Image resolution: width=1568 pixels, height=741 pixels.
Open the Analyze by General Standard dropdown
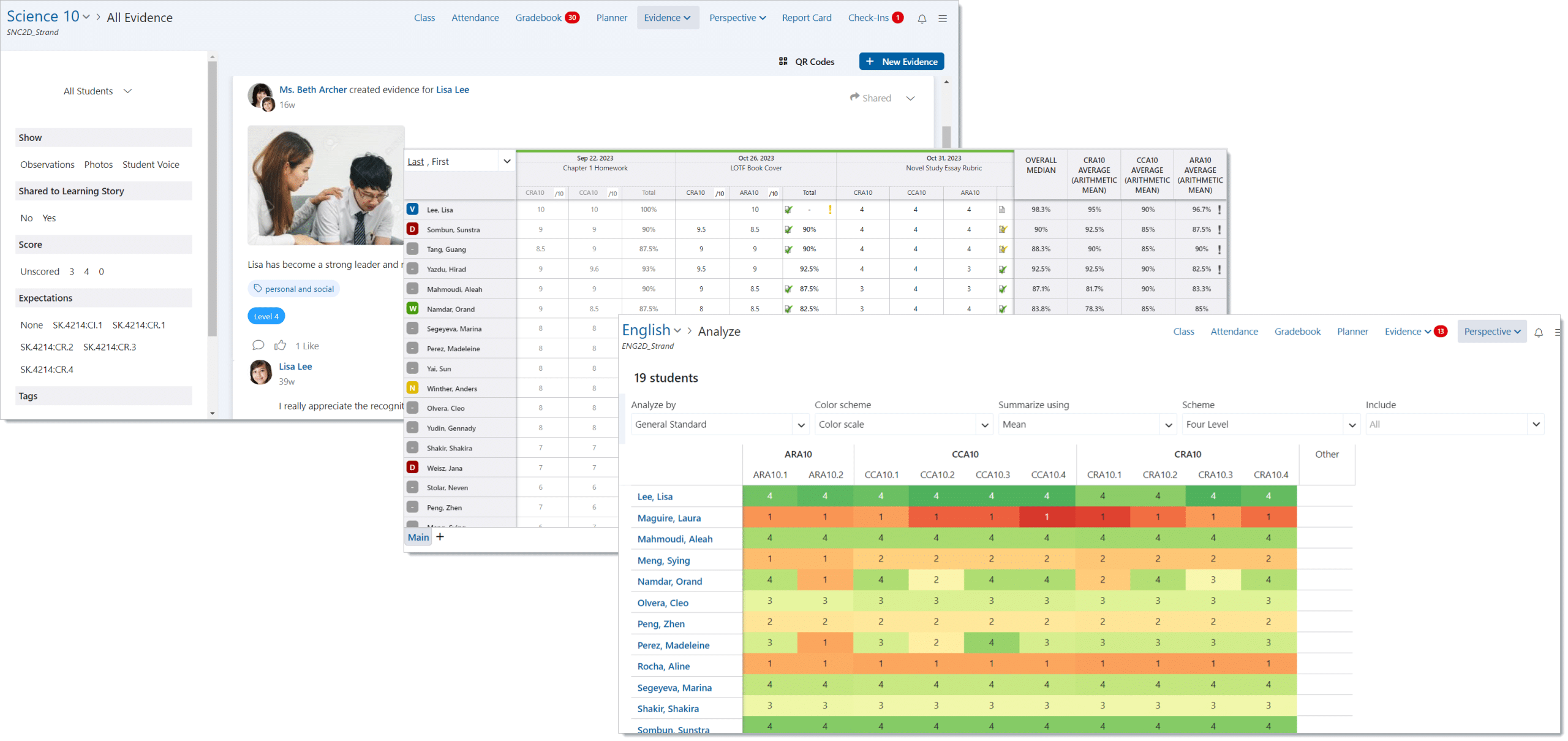[720, 424]
